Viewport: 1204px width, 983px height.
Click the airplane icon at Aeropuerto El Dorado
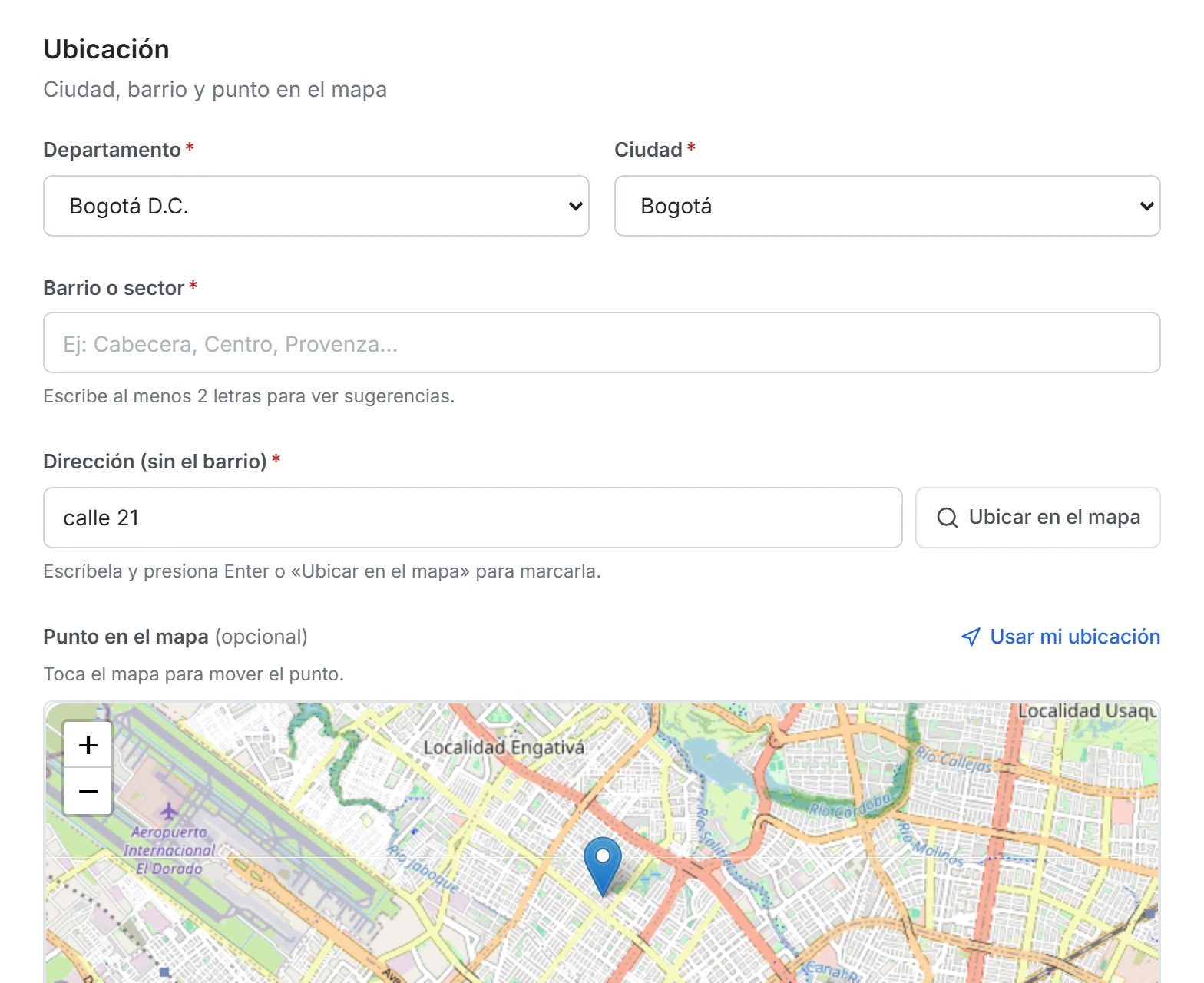168,810
